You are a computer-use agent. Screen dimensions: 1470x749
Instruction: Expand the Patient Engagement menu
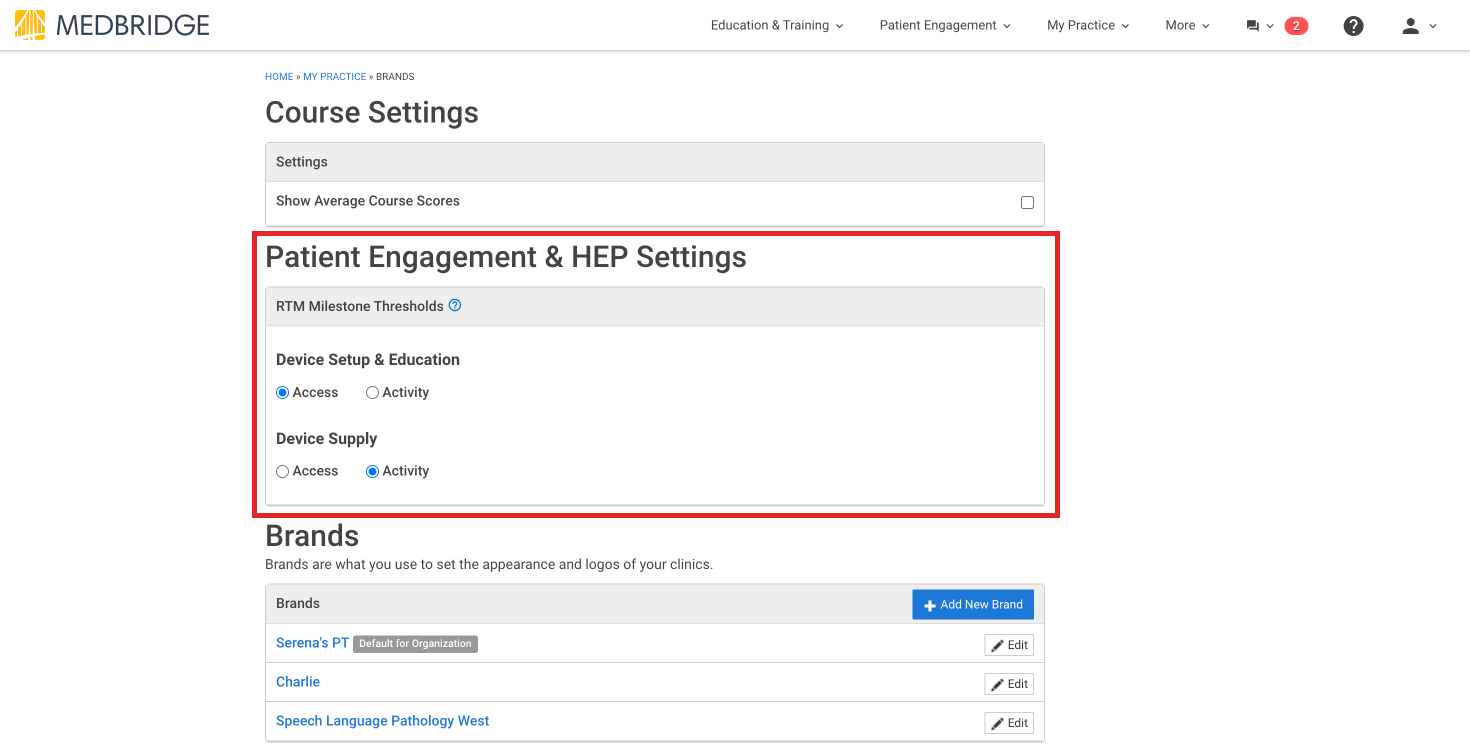(x=945, y=26)
